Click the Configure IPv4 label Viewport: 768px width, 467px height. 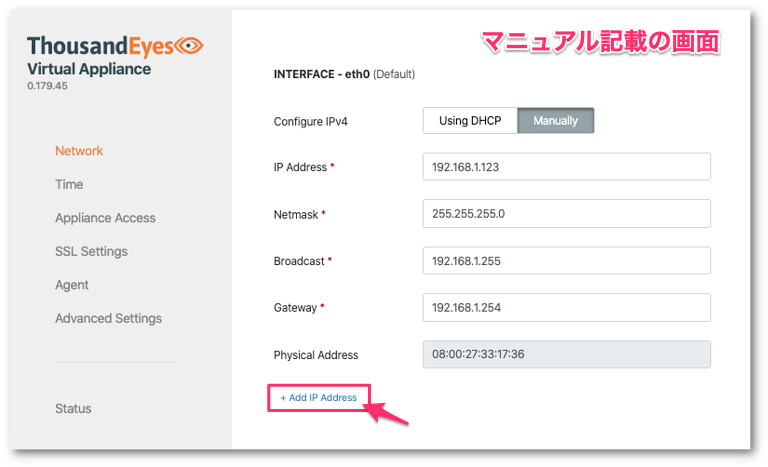pos(311,122)
